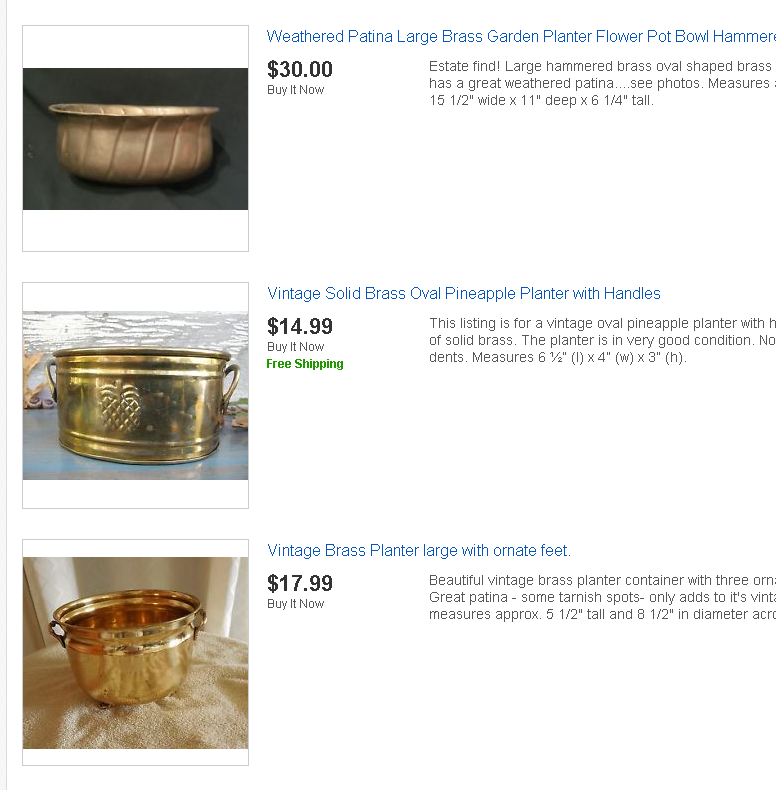Click the 'This listing is for a vintage' description

point(602,341)
